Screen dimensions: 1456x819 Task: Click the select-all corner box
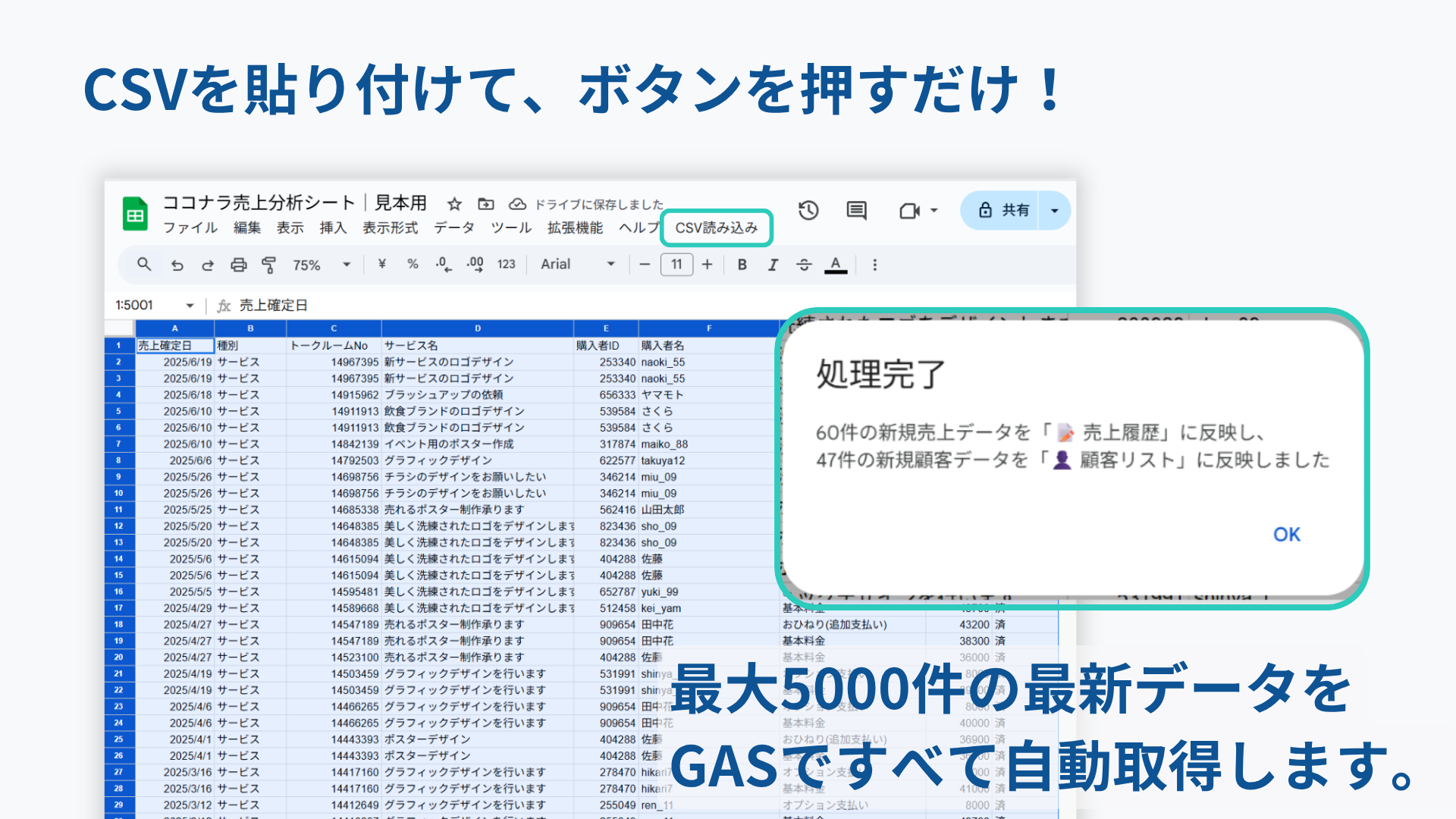tap(119, 328)
